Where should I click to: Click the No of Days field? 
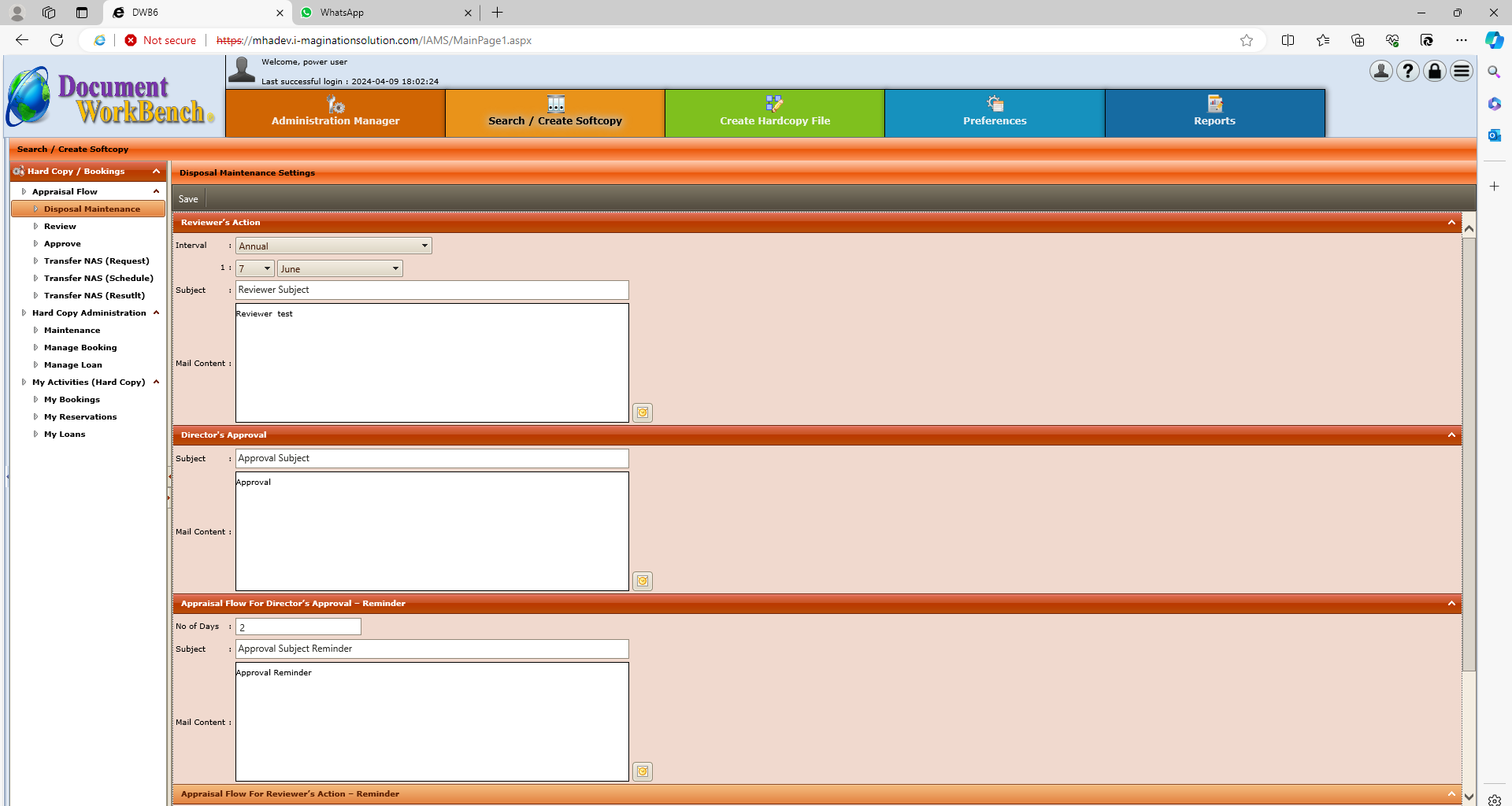[298, 627]
